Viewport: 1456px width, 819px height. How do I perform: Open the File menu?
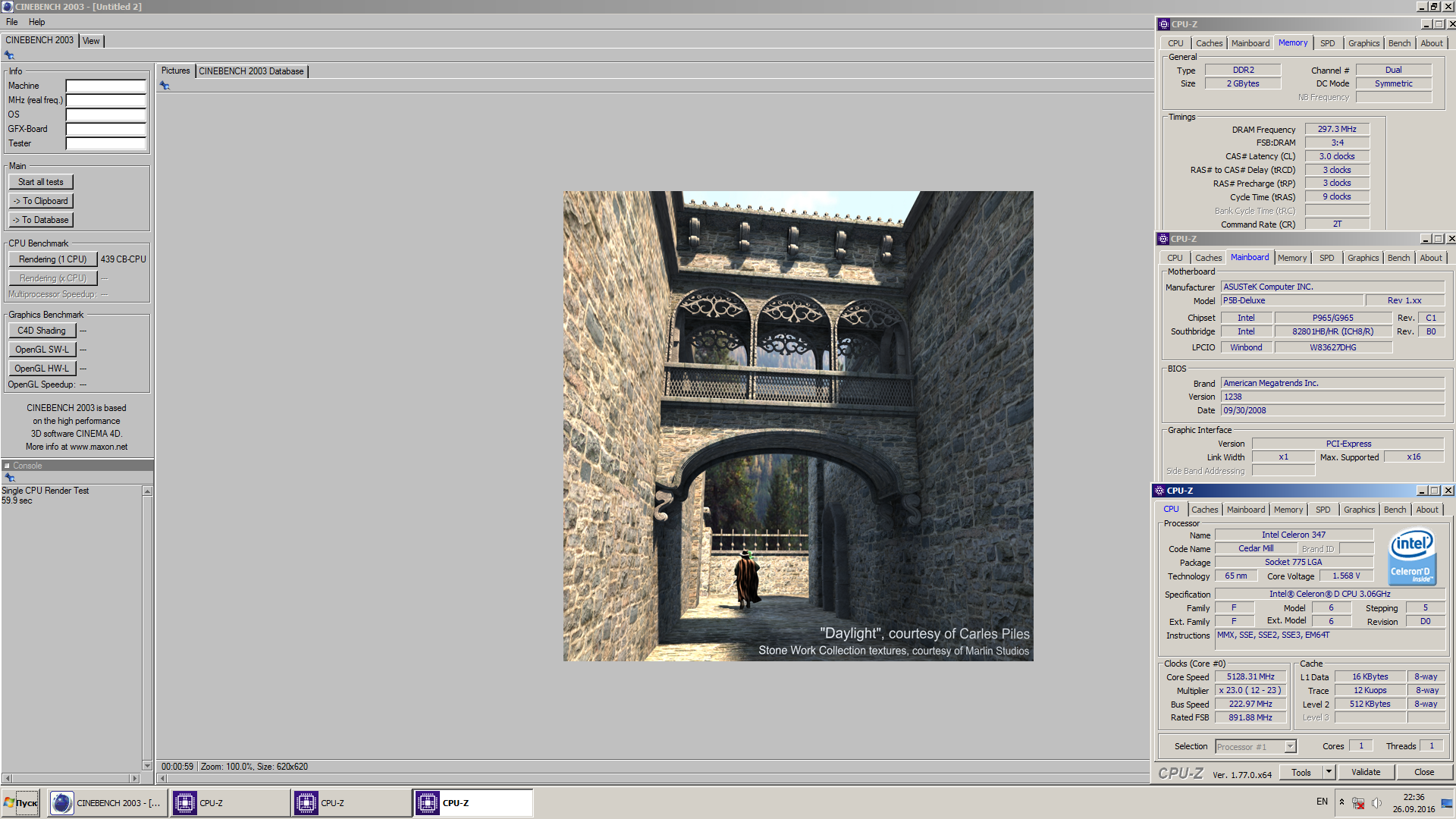pyautogui.click(x=12, y=22)
